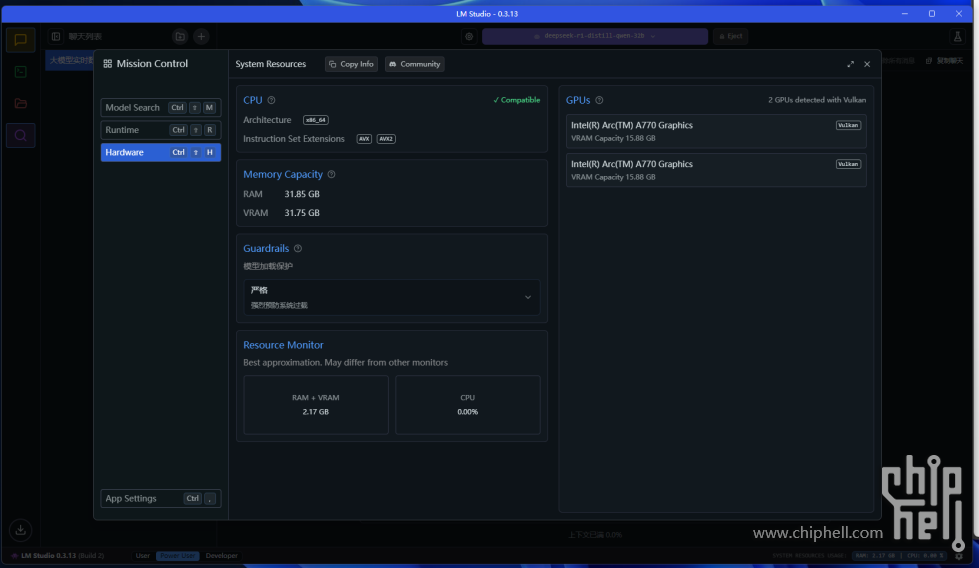This screenshot has width=979, height=568.
Task: Select the highlighted chat in chat list
Action: point(70,61)
